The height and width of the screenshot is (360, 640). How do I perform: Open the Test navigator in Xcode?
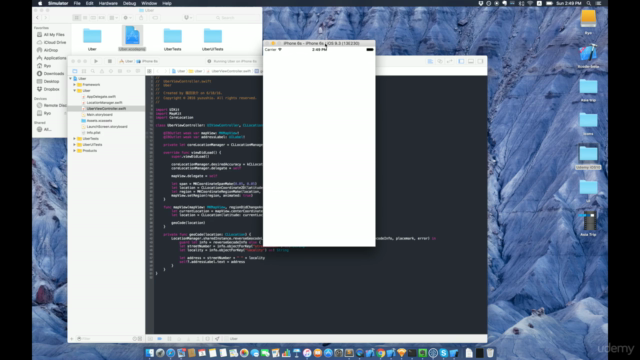[111, 71]
